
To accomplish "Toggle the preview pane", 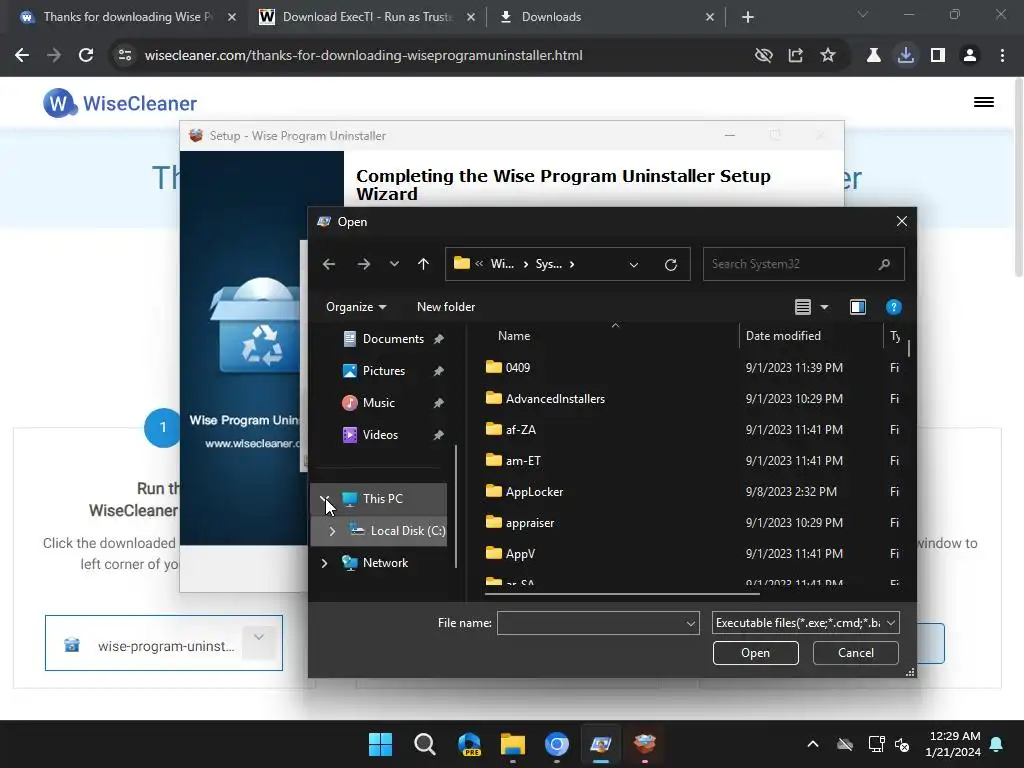I will pyautogui.click(x=857, y=307).
